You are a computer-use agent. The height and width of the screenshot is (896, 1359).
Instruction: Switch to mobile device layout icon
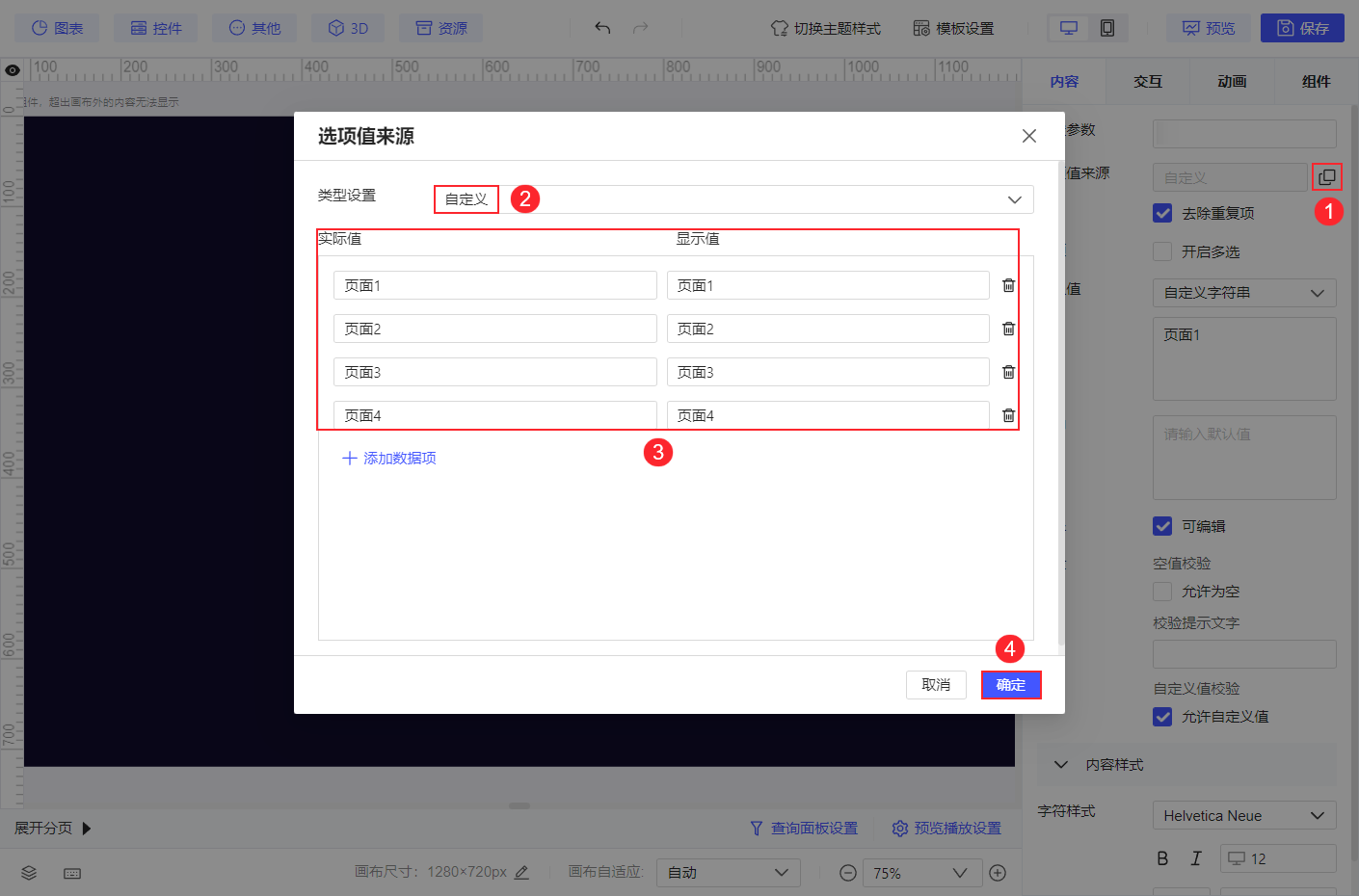click(x=1107, y=28)
